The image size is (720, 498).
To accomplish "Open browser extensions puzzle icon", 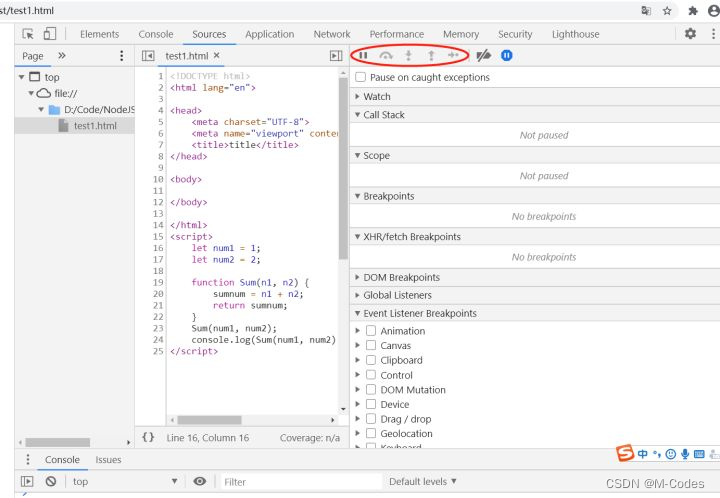I will coord(692,11).
